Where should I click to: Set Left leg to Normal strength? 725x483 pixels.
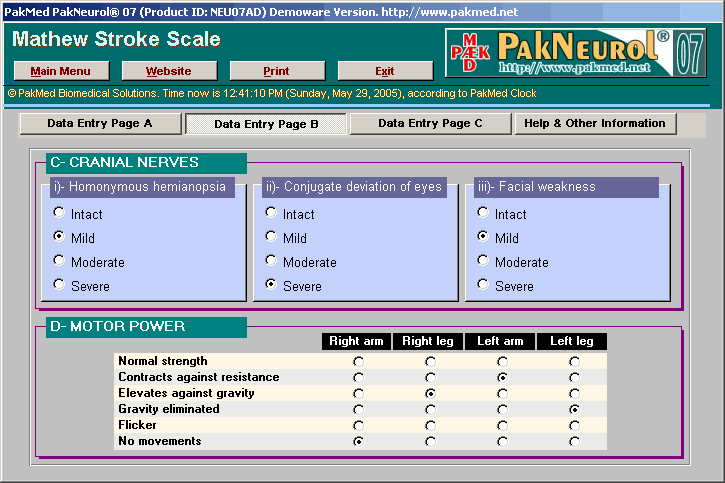coord(575,361)
